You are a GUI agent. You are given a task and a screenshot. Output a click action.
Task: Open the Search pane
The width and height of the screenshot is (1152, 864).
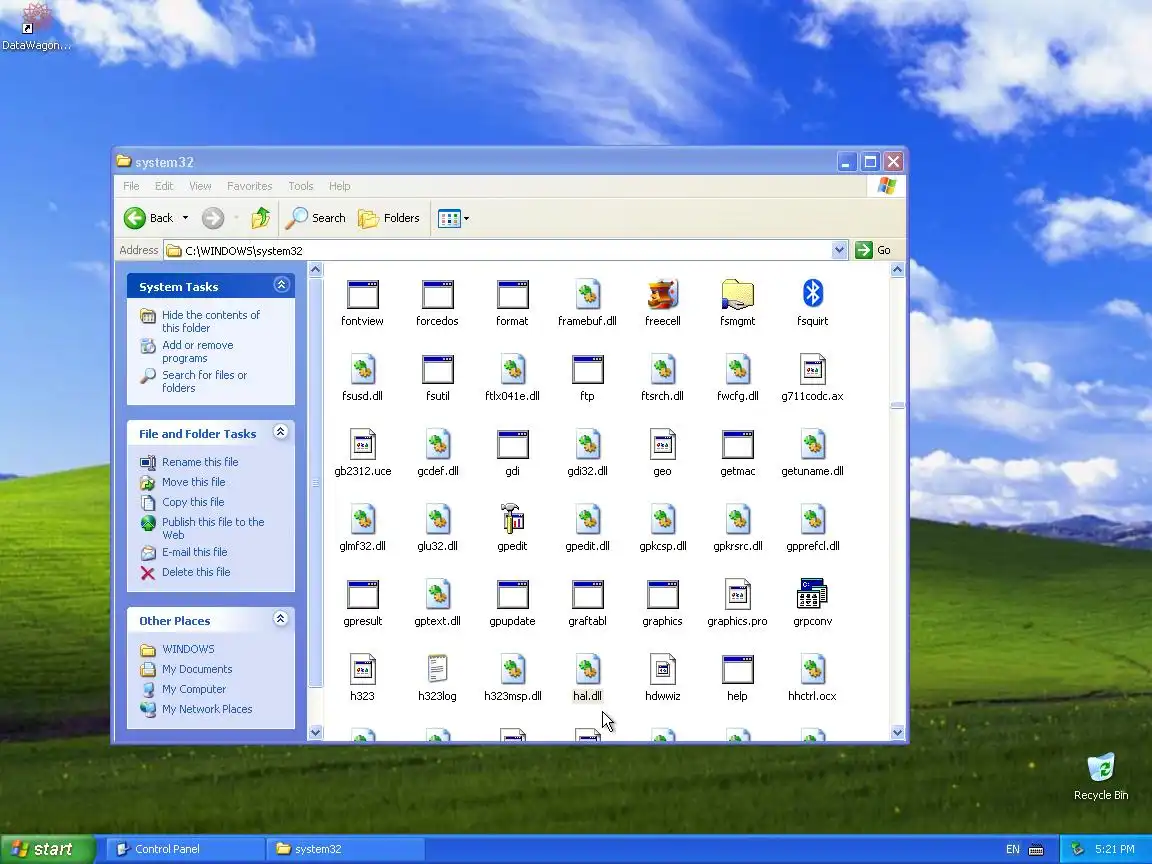316,218
